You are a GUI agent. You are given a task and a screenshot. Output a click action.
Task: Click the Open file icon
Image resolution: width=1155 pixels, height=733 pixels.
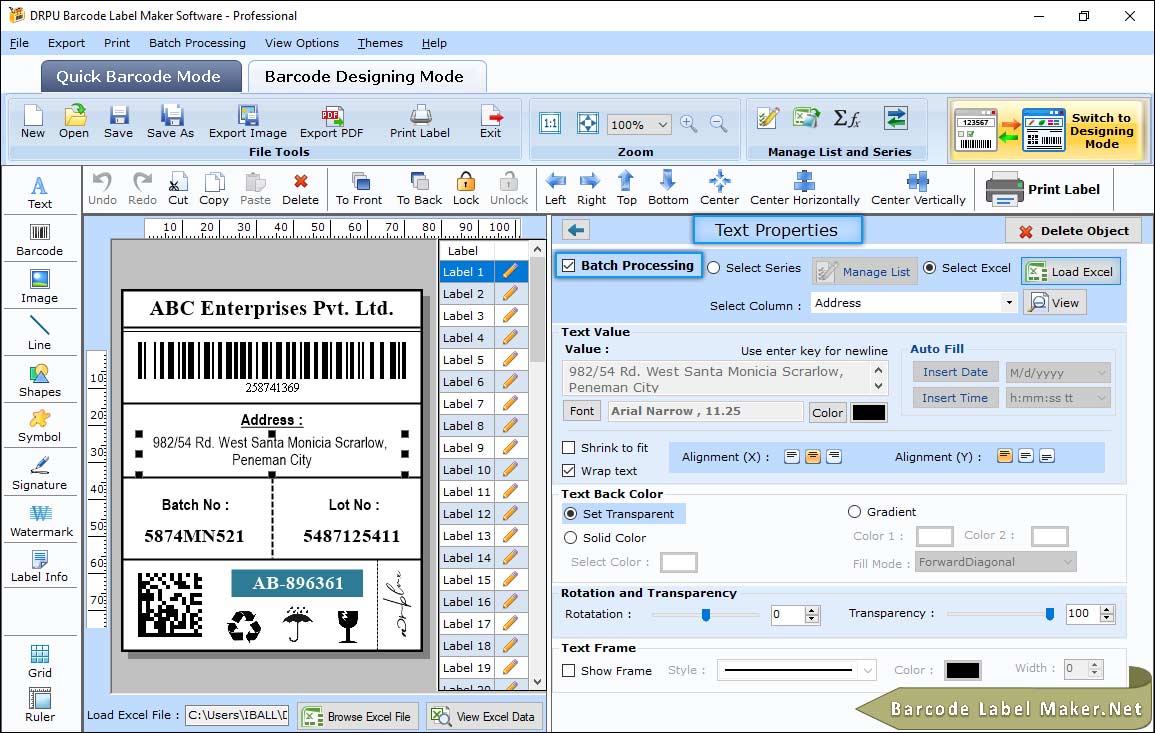coord(74,122)
